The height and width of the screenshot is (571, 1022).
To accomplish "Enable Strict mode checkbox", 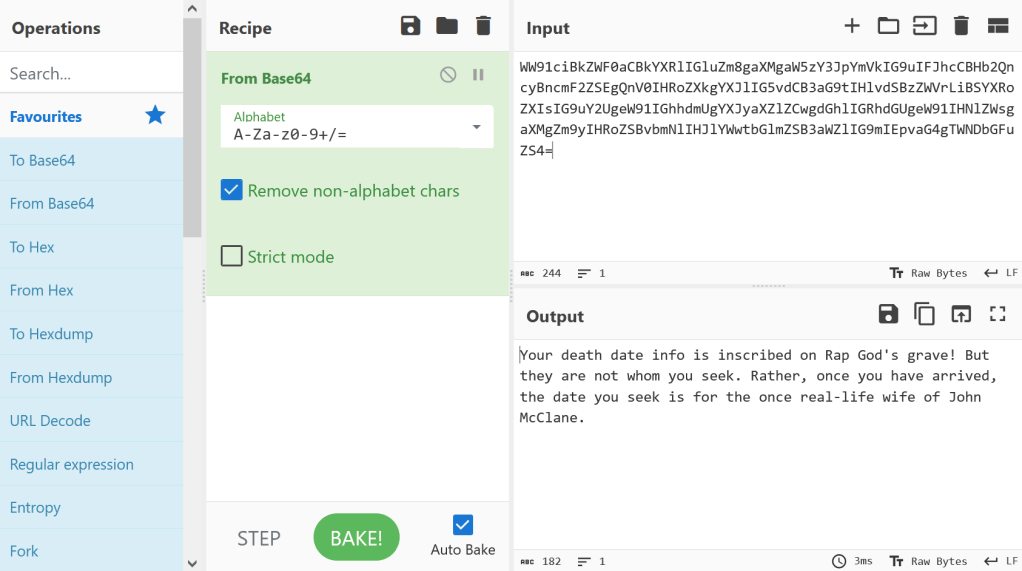I will (x=232, y=256).
